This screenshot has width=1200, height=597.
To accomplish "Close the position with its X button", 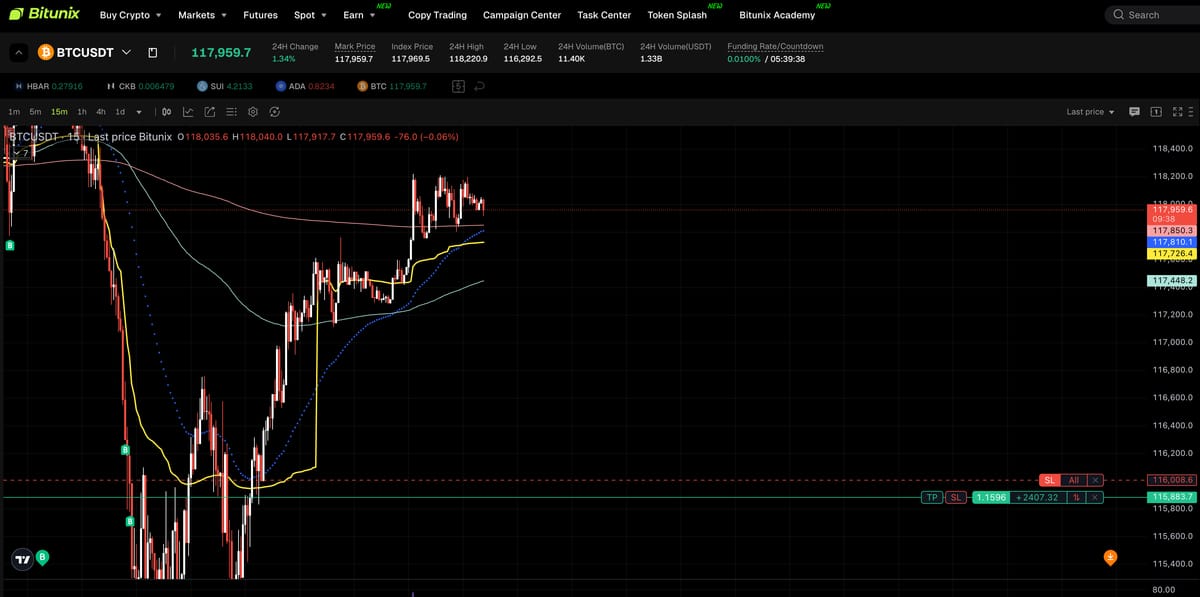I will (1095, 497).
